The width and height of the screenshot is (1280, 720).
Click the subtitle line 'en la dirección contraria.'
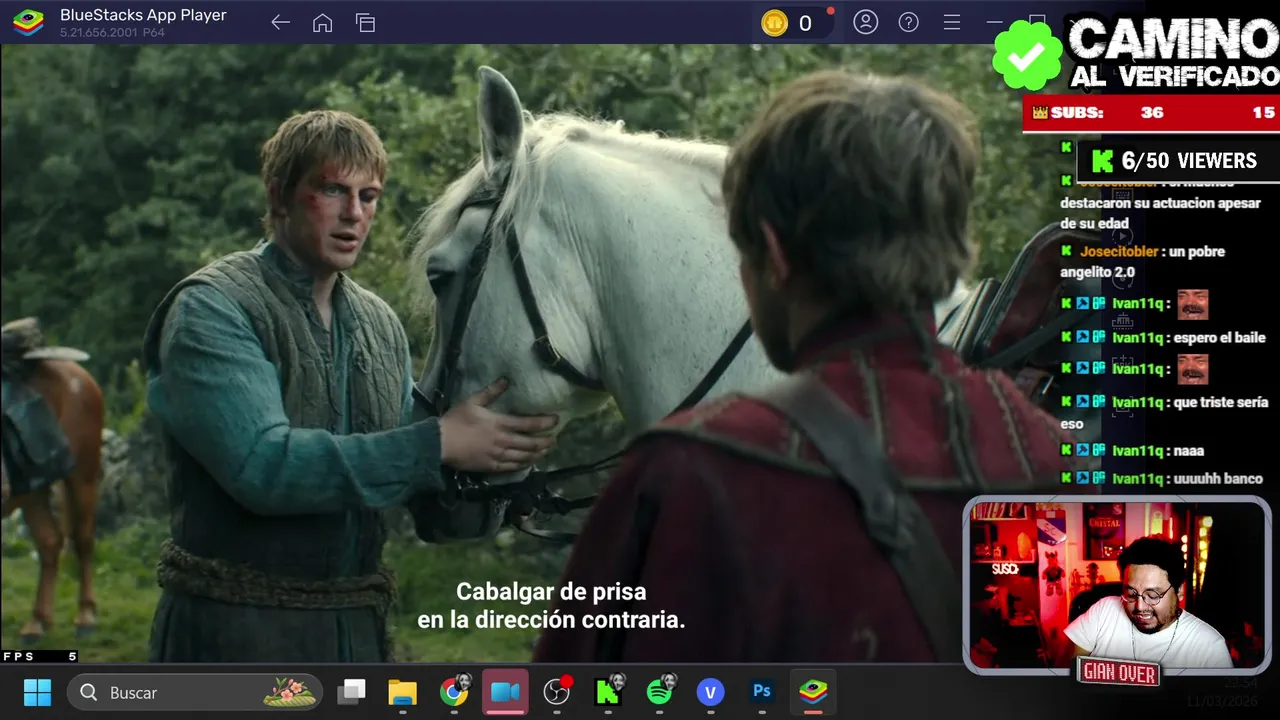pyautogui.click(x=551, y=620)
